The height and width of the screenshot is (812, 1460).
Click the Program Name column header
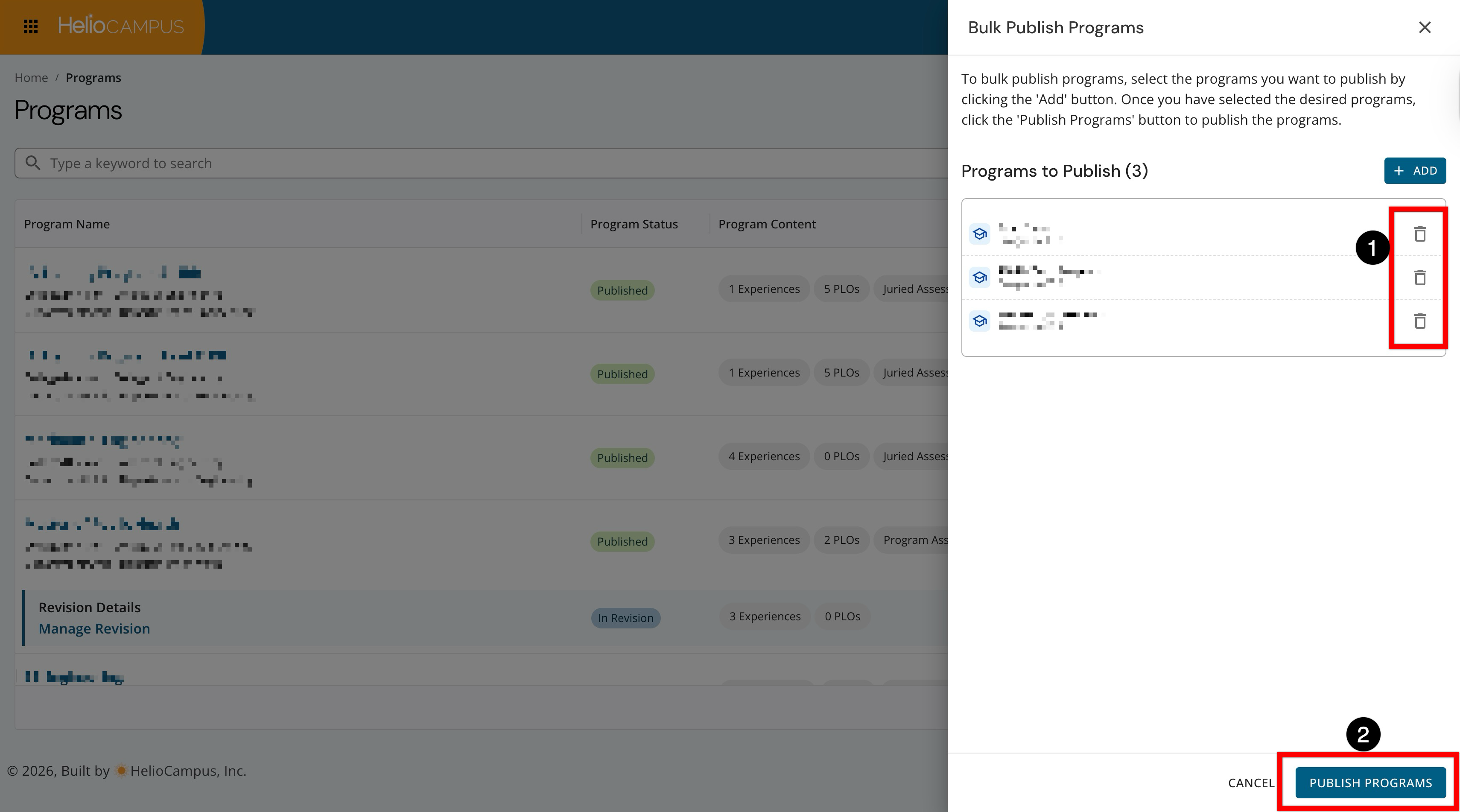click(x=67, y=224)
